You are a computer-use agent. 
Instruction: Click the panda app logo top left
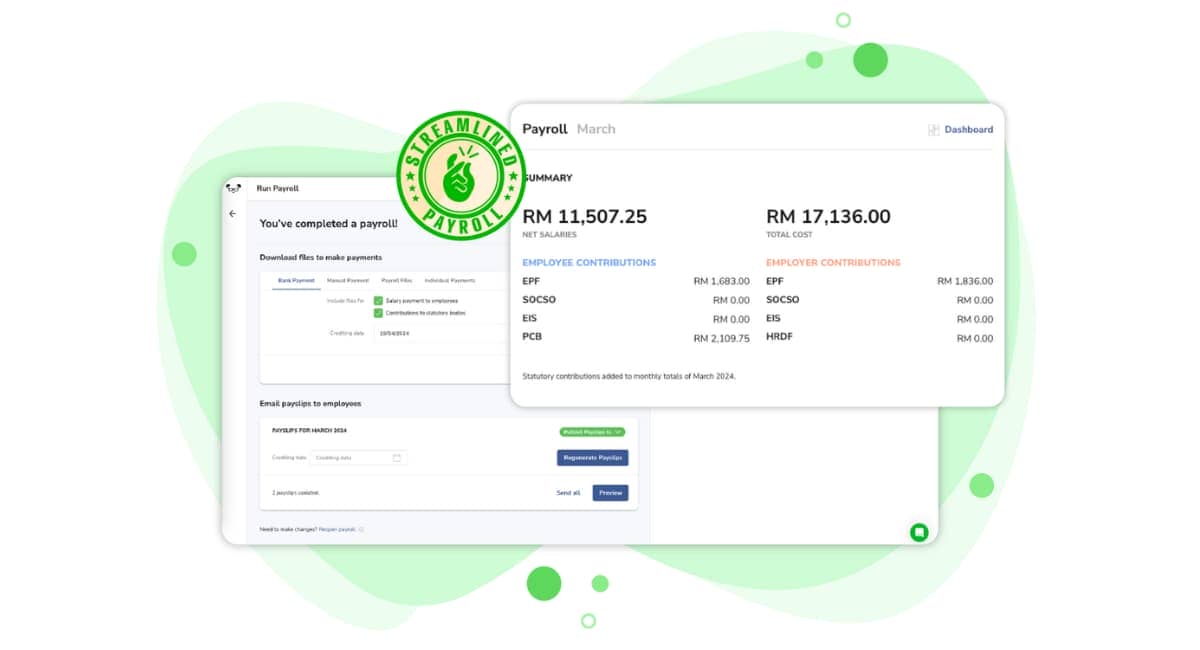pyautogui.click(x=233, y=188)
